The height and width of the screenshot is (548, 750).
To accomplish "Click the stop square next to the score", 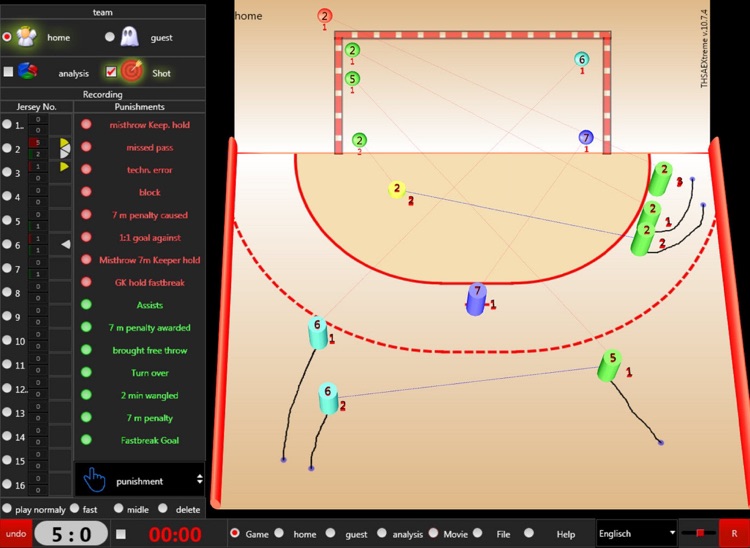I will click(121, 534).
